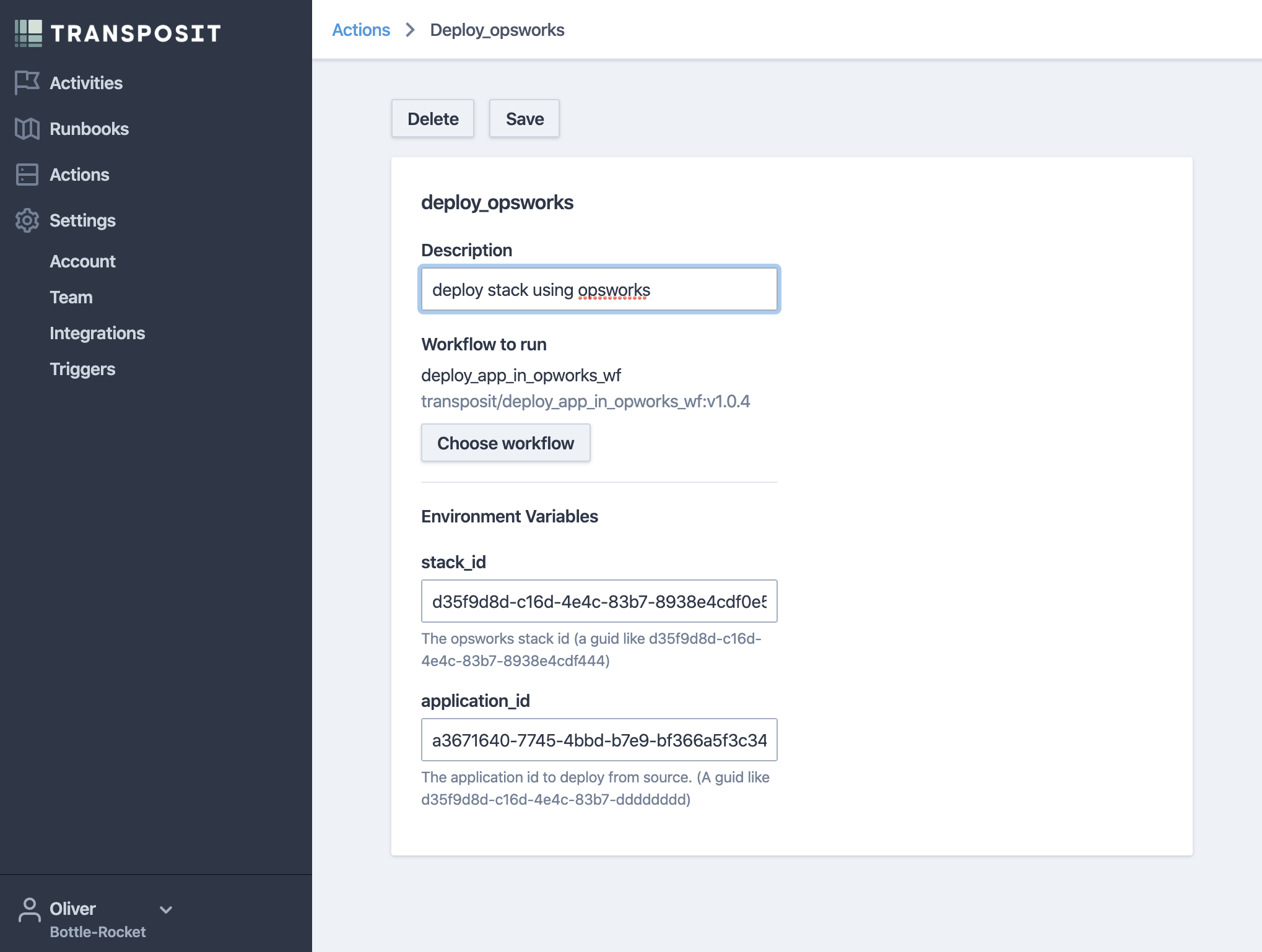Click into the application_id input field
The width and height of the screenshot is (1262, 952).
[599, 740]
